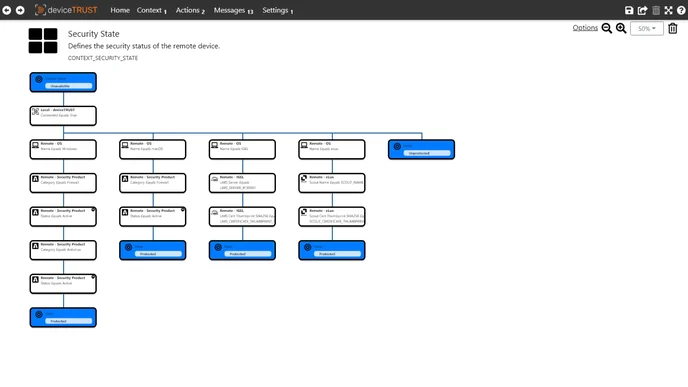Click the CONTEXT_SECURITY_STATE identifier text
This screenshot has width=688, height=387.
pos(103,58)
